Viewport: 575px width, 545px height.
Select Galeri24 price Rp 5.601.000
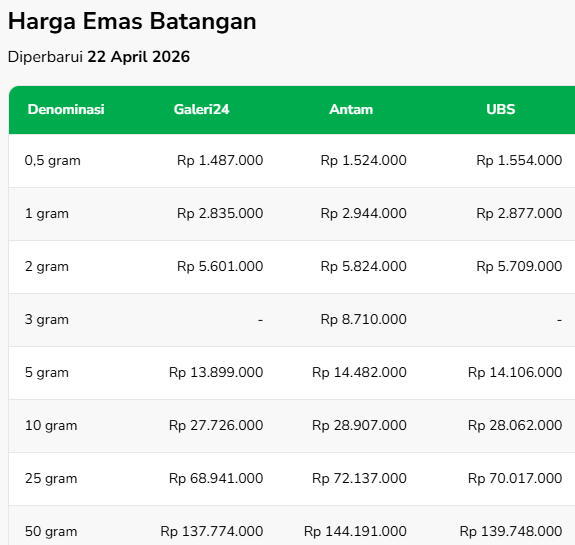pyautogui.click(x=220, y=266)
